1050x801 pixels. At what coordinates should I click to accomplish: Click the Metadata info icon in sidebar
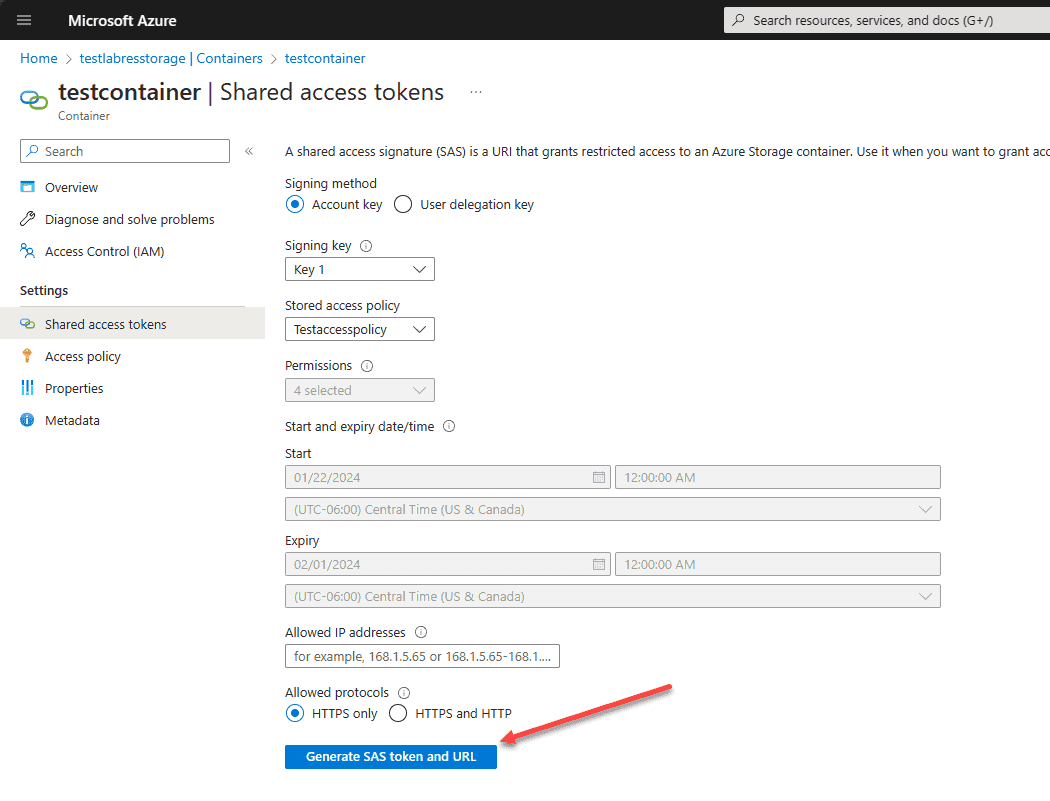pos(27,420)
